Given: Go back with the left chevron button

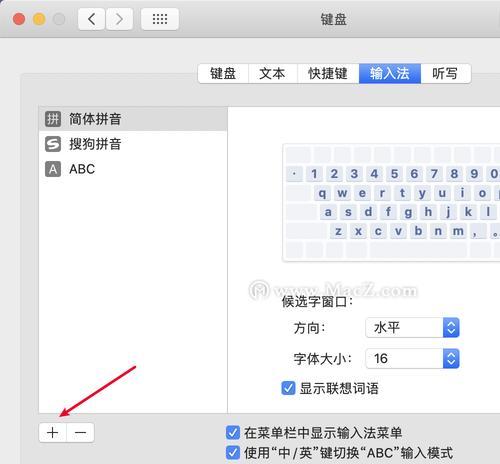Looking at the screenshot, I should [92, 19].
